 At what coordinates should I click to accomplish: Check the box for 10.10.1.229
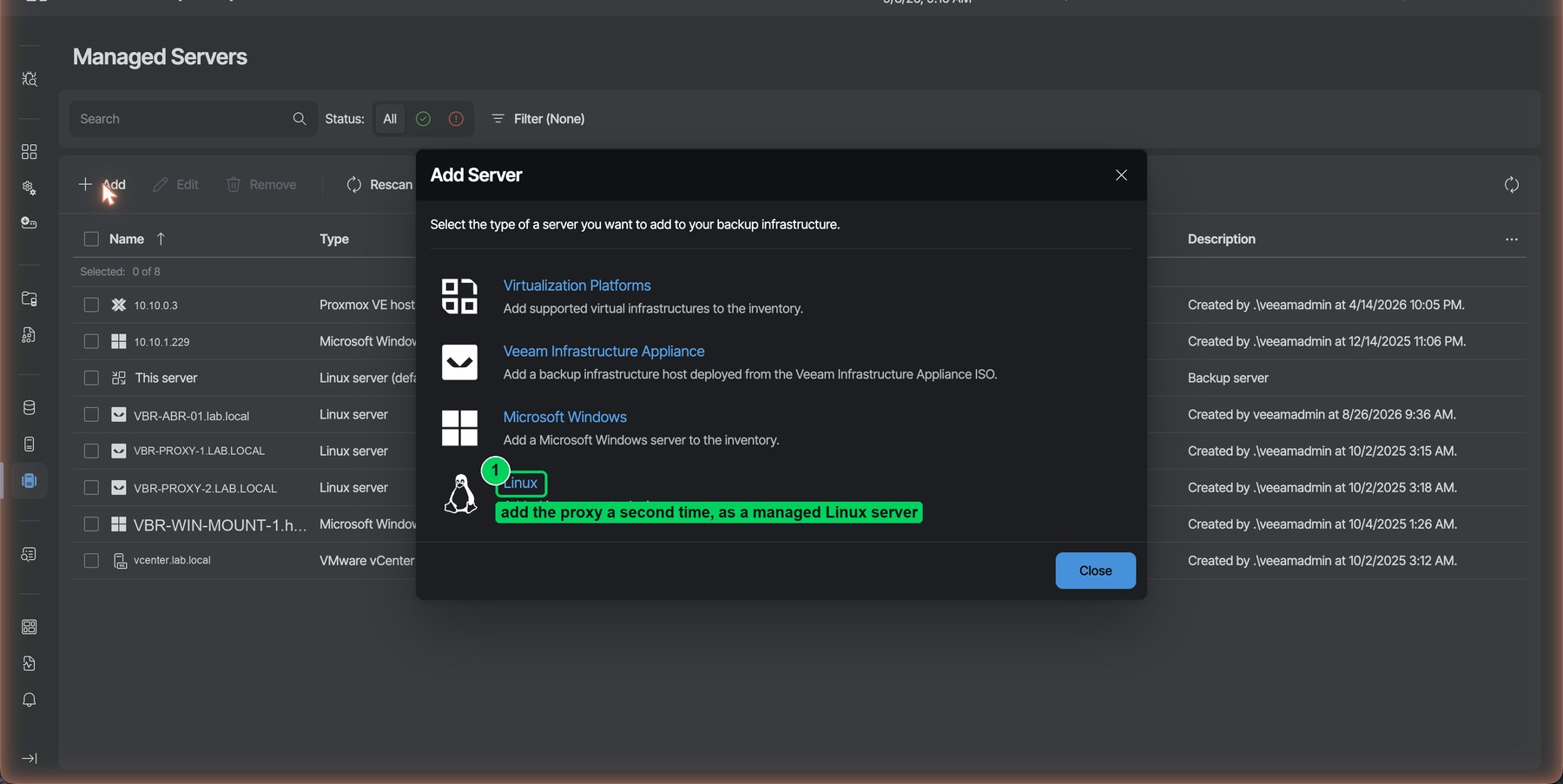tap(91, 341)
